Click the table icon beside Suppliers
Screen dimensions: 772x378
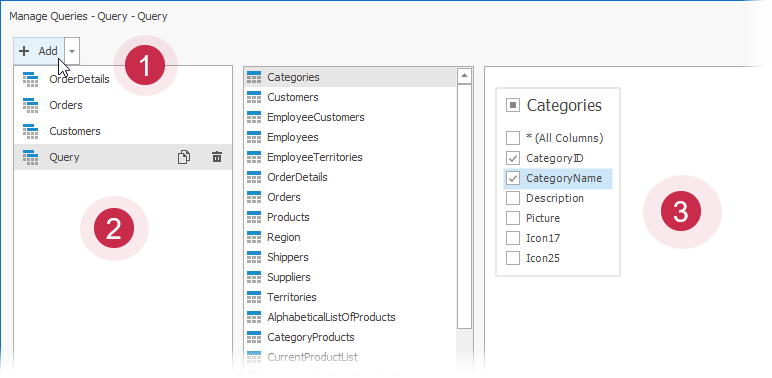point(254,277)
